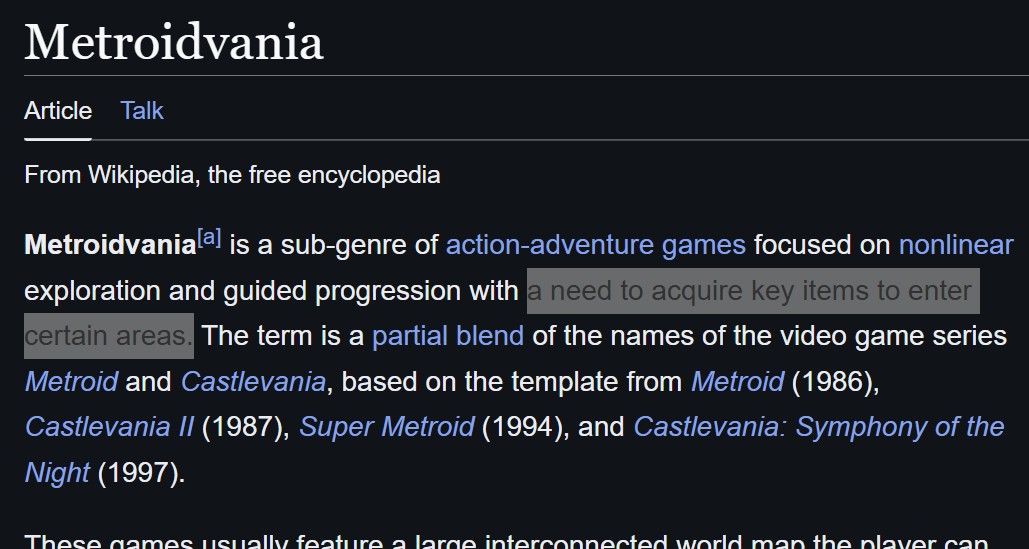Open Castlevania: Symphony of the Night link
The image size is (1029, 549).
point(818,427)
